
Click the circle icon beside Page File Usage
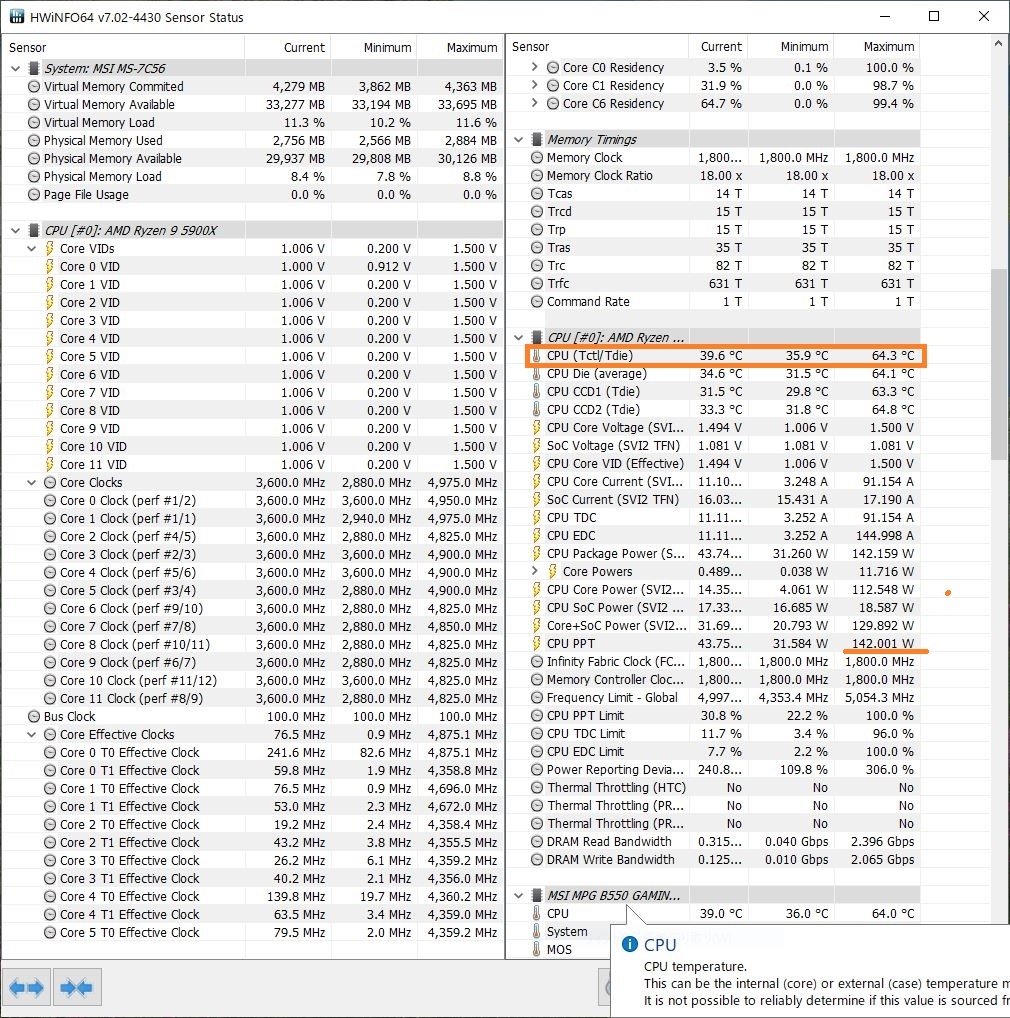coord(34,194)
